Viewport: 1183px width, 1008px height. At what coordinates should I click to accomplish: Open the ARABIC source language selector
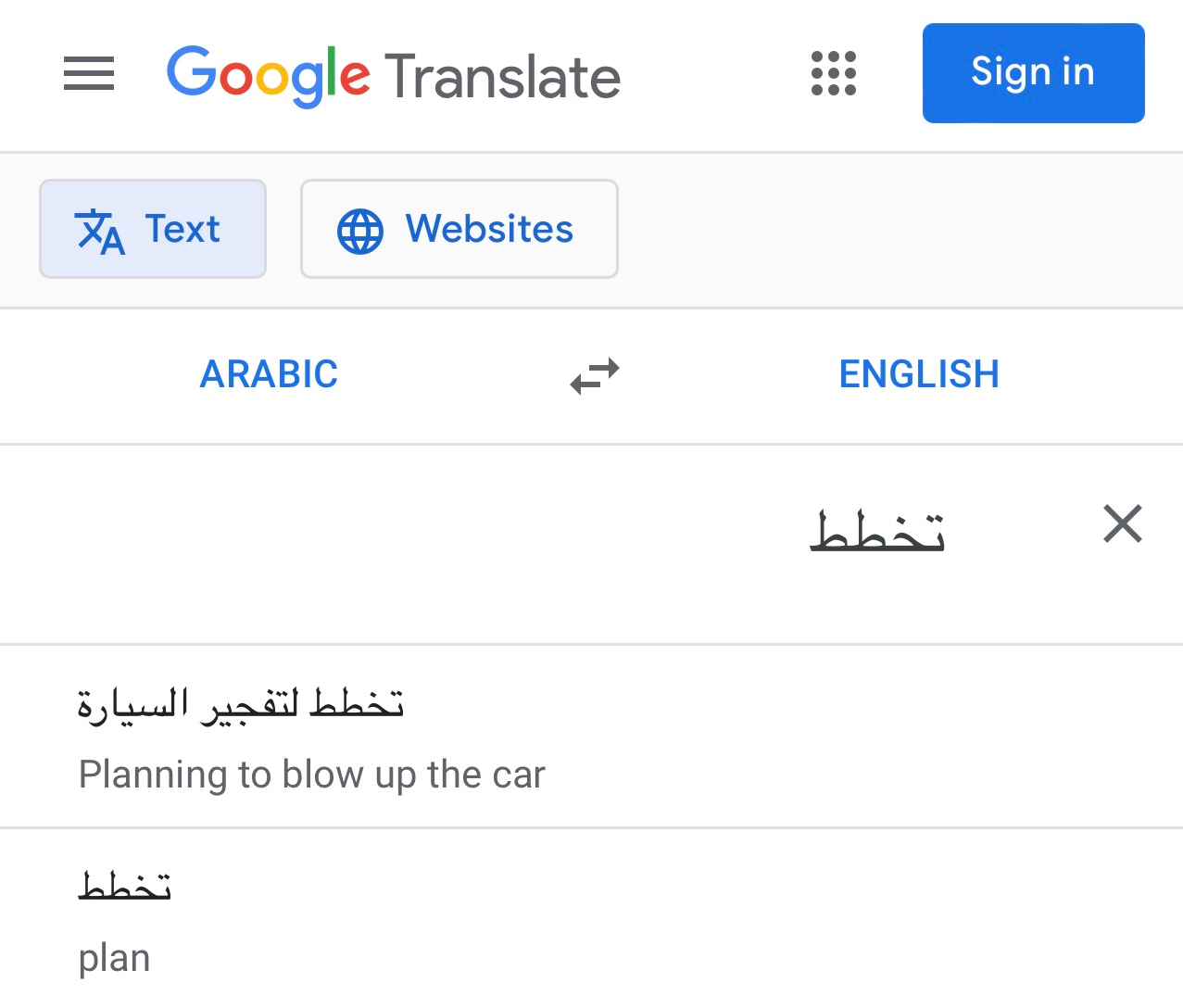tap(270, 374)
